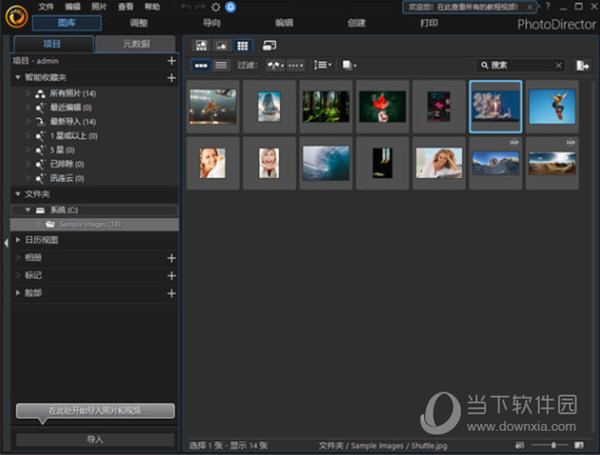Open the sort order dropdown
The height and width of the screenshot is (455, 600).
pyautogui.click(x=322, y=65)
